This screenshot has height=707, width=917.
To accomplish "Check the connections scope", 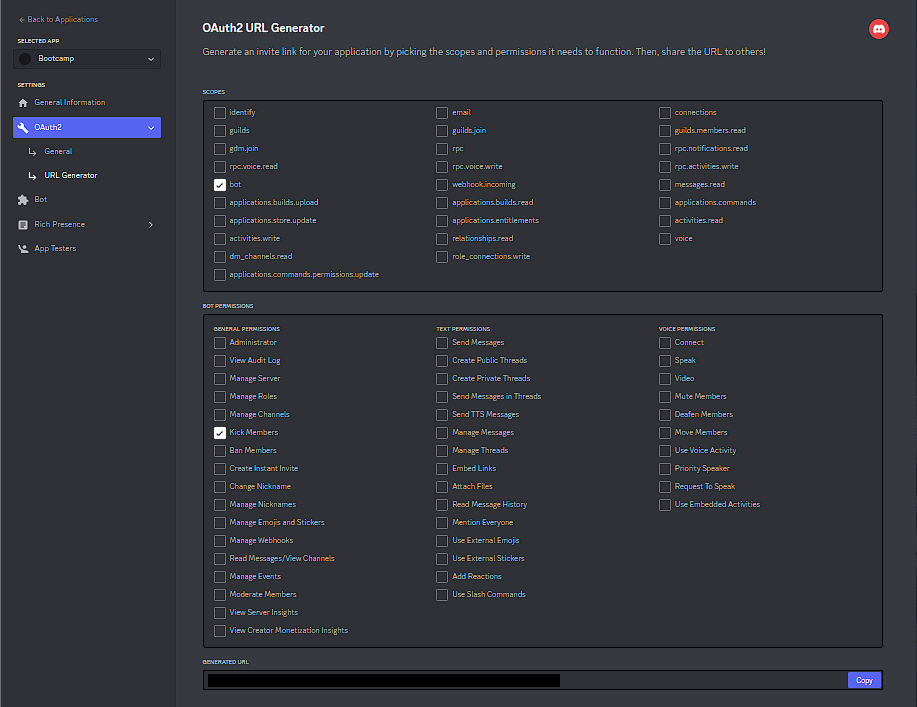I will (x=665, y=113).
